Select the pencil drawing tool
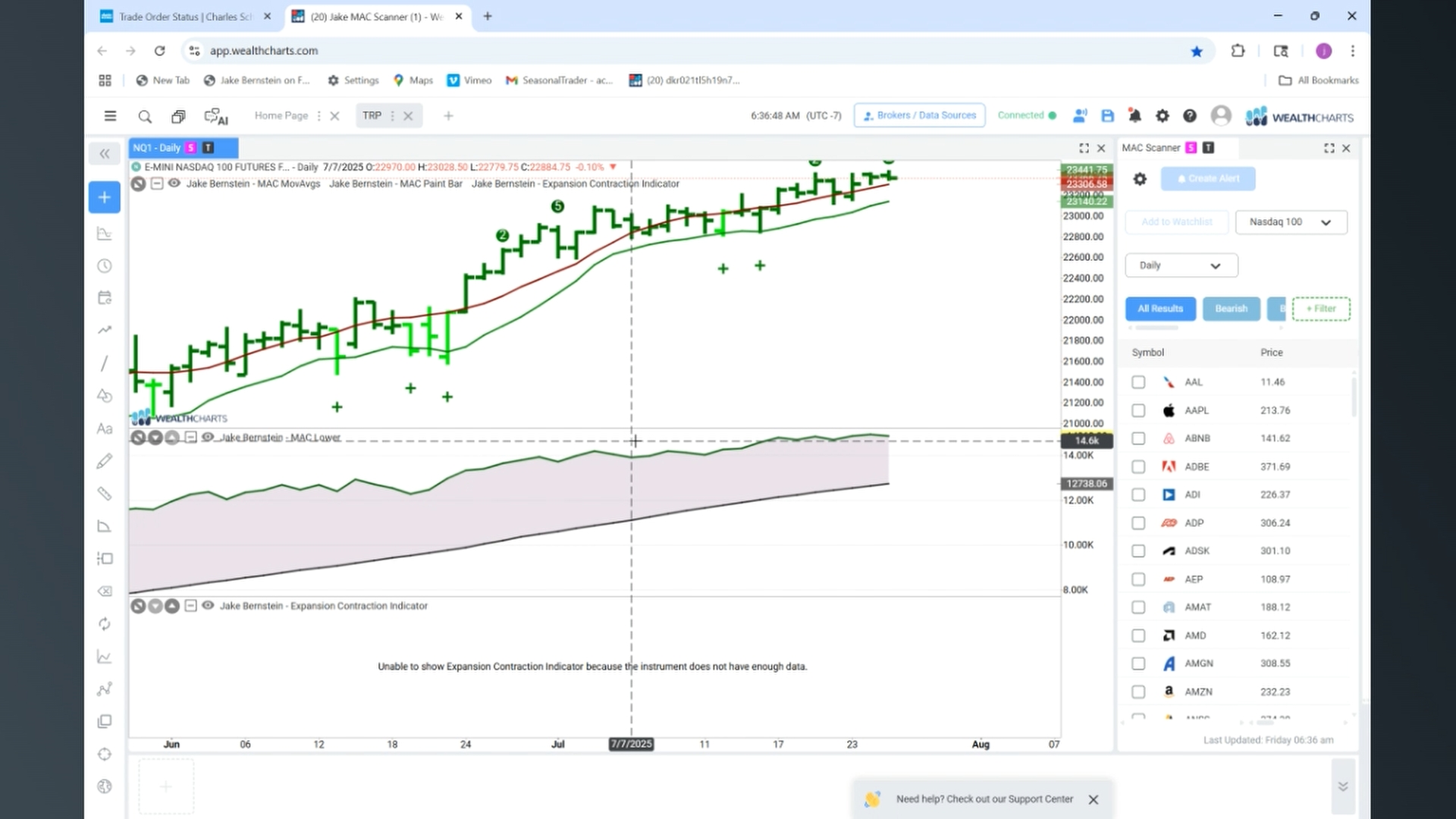The image size is (1456, 819). 105,461
